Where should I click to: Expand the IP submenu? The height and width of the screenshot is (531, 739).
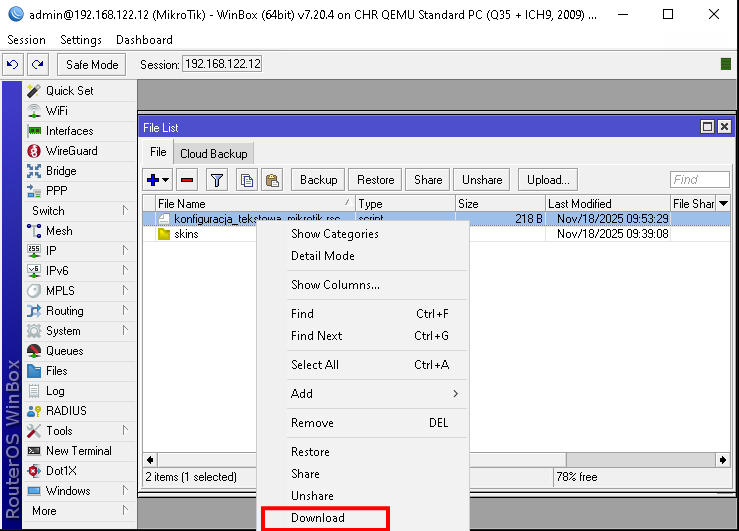click(79, 251)
